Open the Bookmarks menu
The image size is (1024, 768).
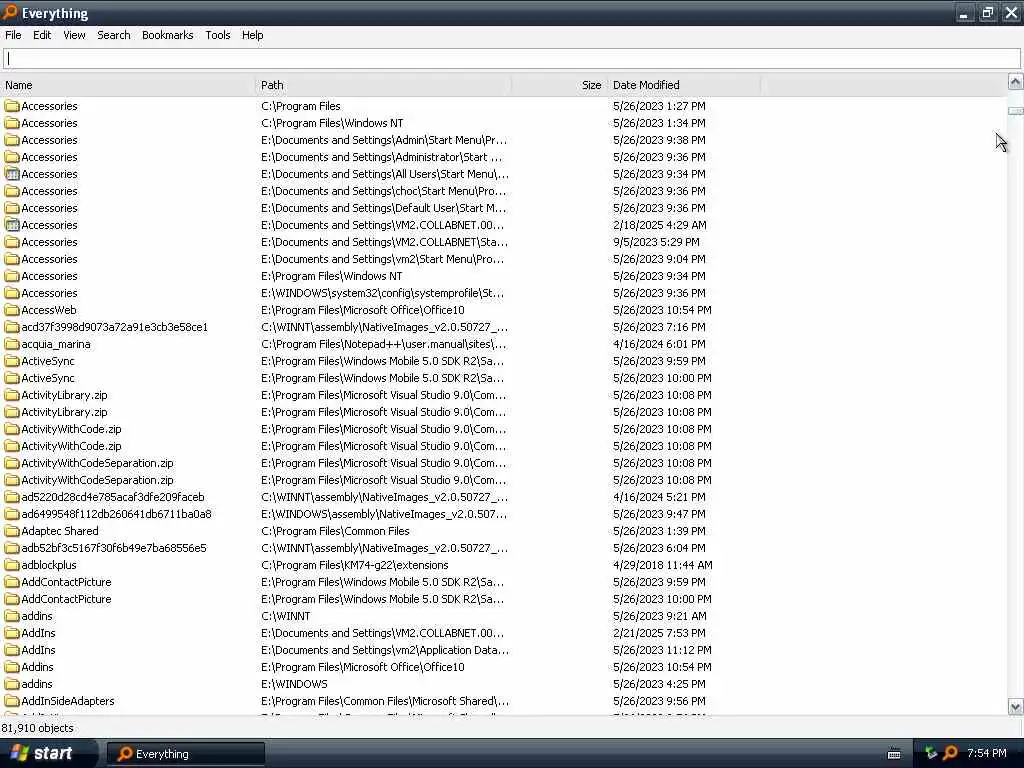pos(167,35)
